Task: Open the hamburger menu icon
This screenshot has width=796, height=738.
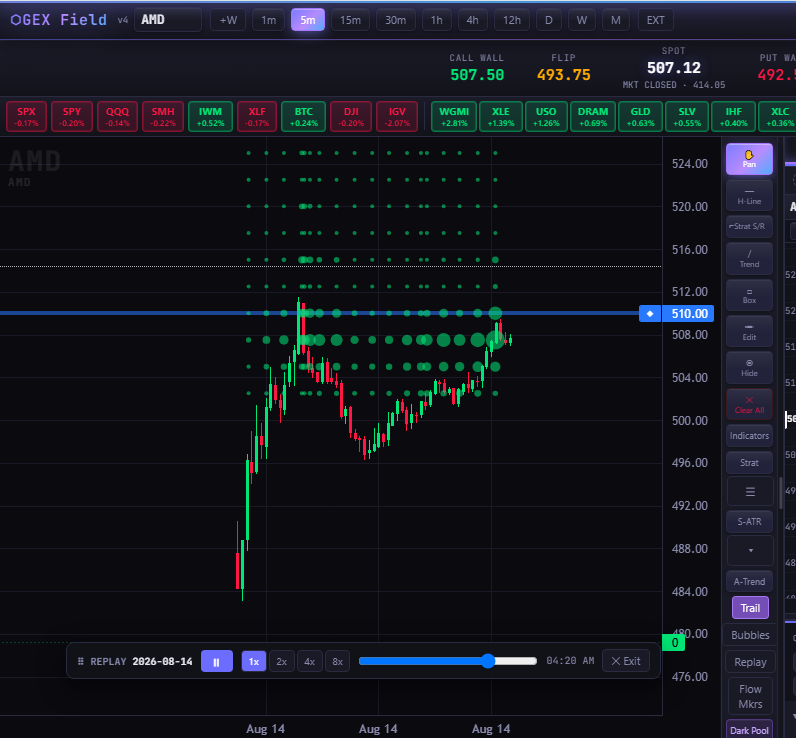Action: point(750,491)
